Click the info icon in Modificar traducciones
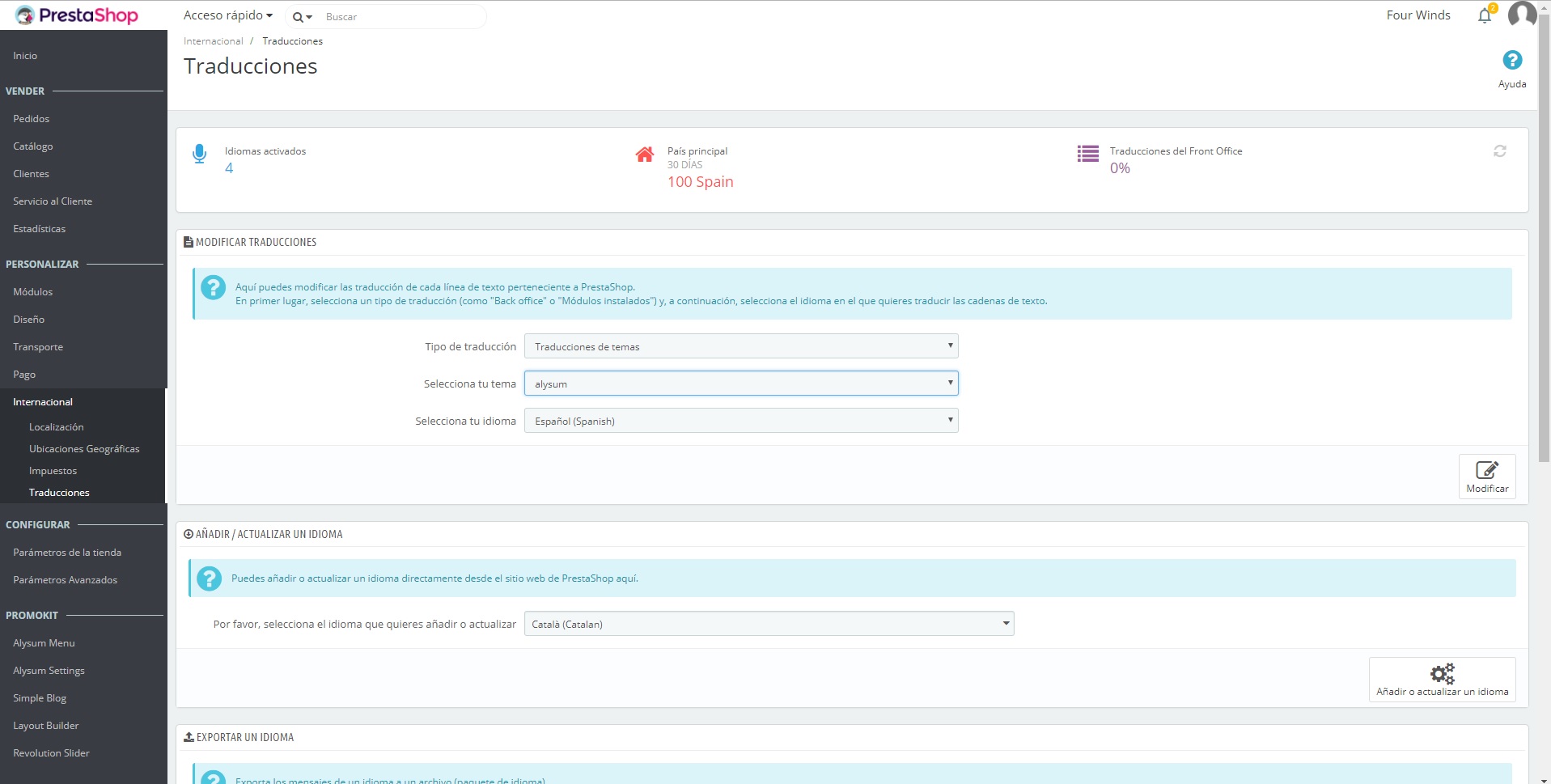Image resolution: width=1551 pixels, height=784 pixels. click(214, 287)
